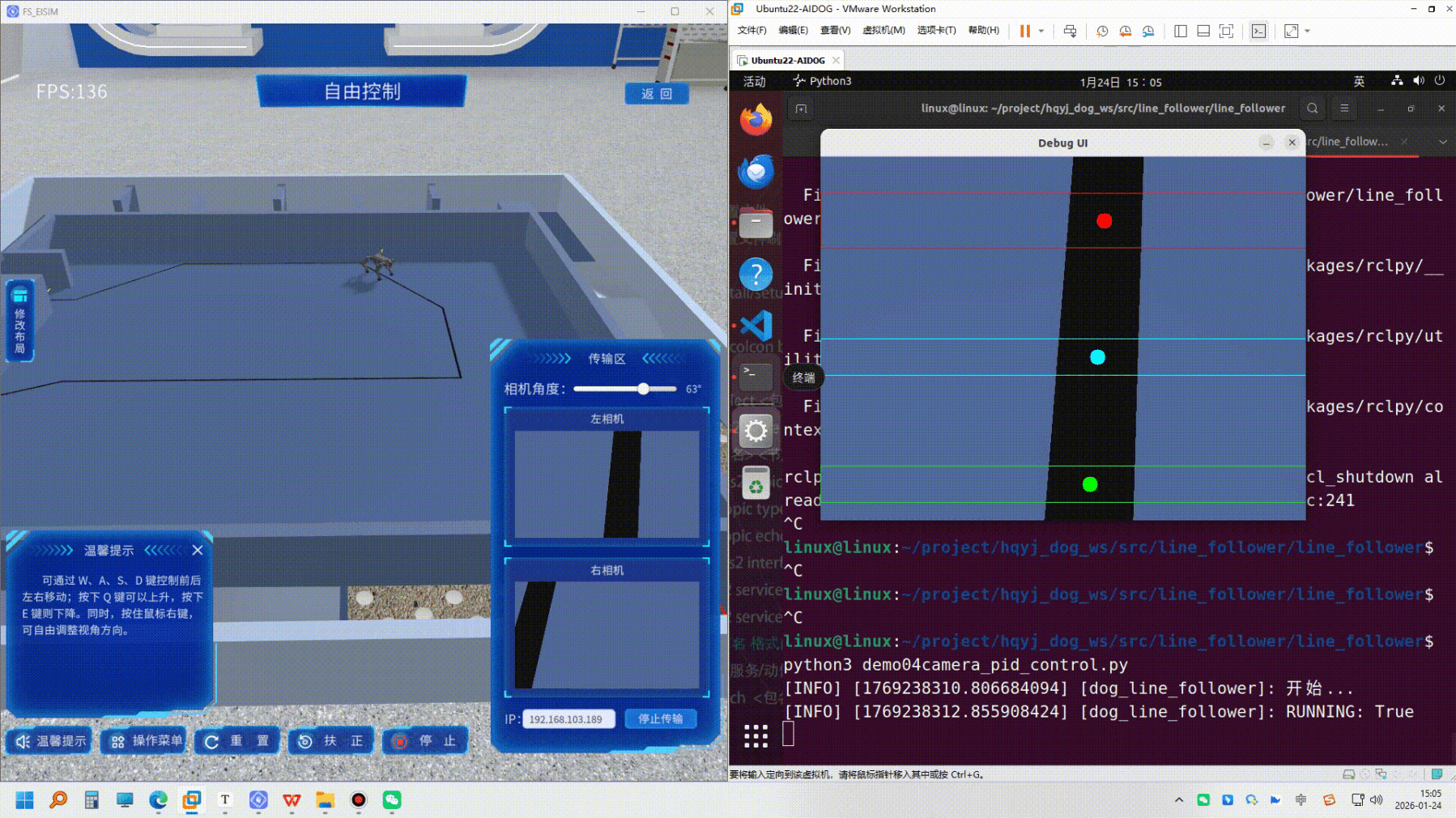Open the Thunderbird mail icon in dock
1456x818 pixels.
[x=756, y=172]
